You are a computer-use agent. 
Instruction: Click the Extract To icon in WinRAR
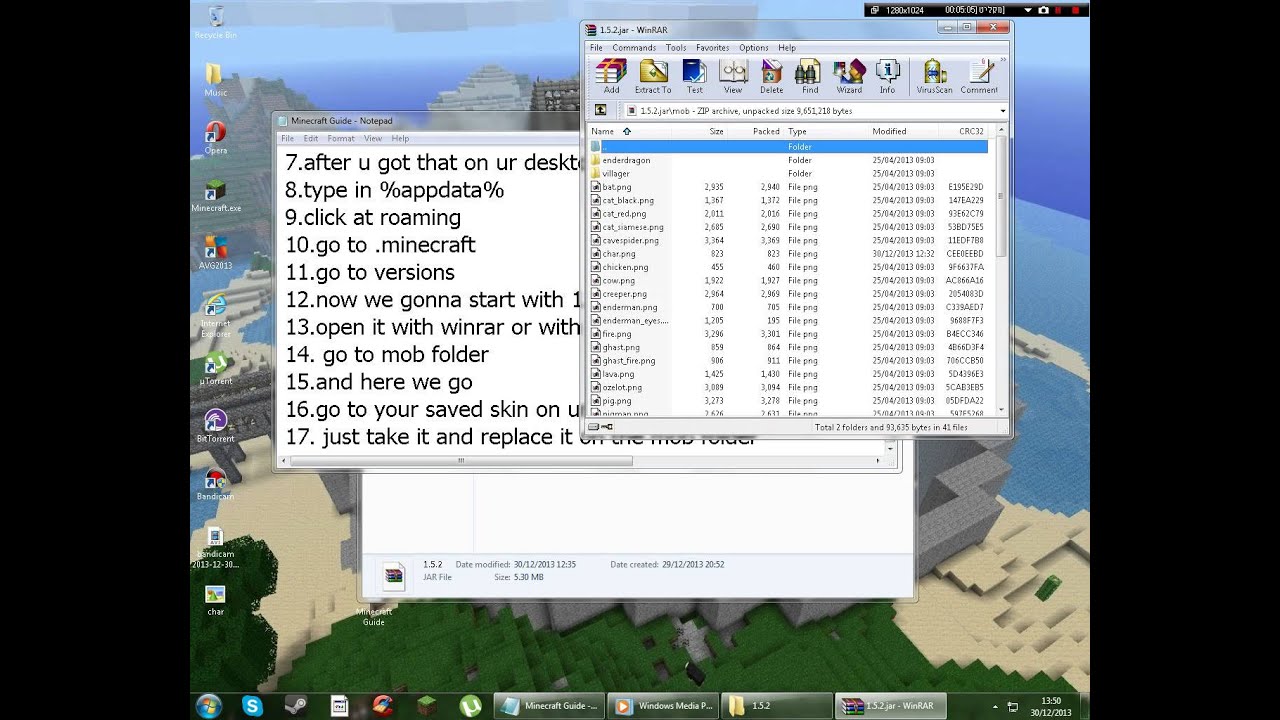coord(653,76)
